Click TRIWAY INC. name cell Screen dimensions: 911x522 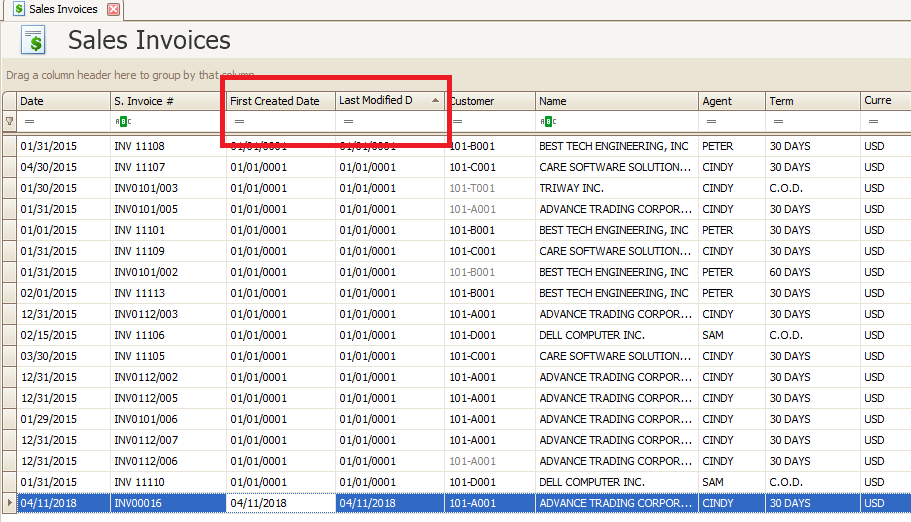click(616, 188)
